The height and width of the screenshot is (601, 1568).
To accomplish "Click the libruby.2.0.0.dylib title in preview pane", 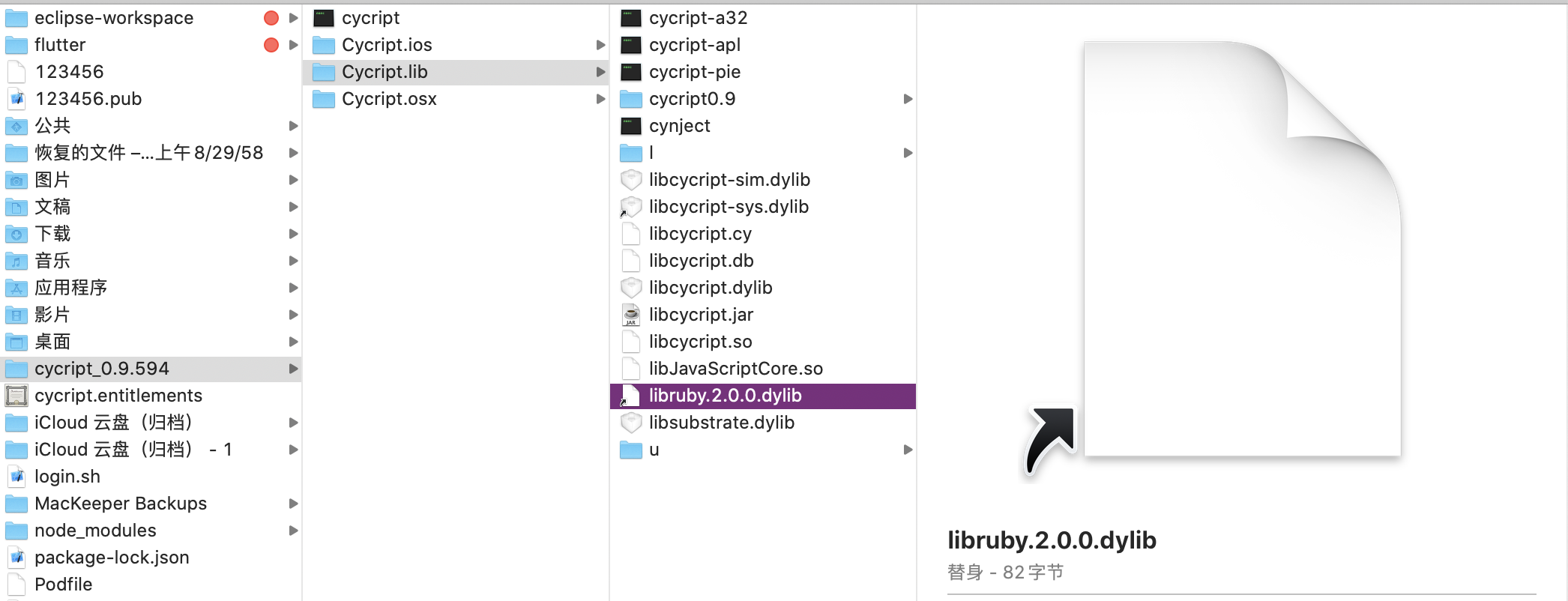I will coord(1052,540).
